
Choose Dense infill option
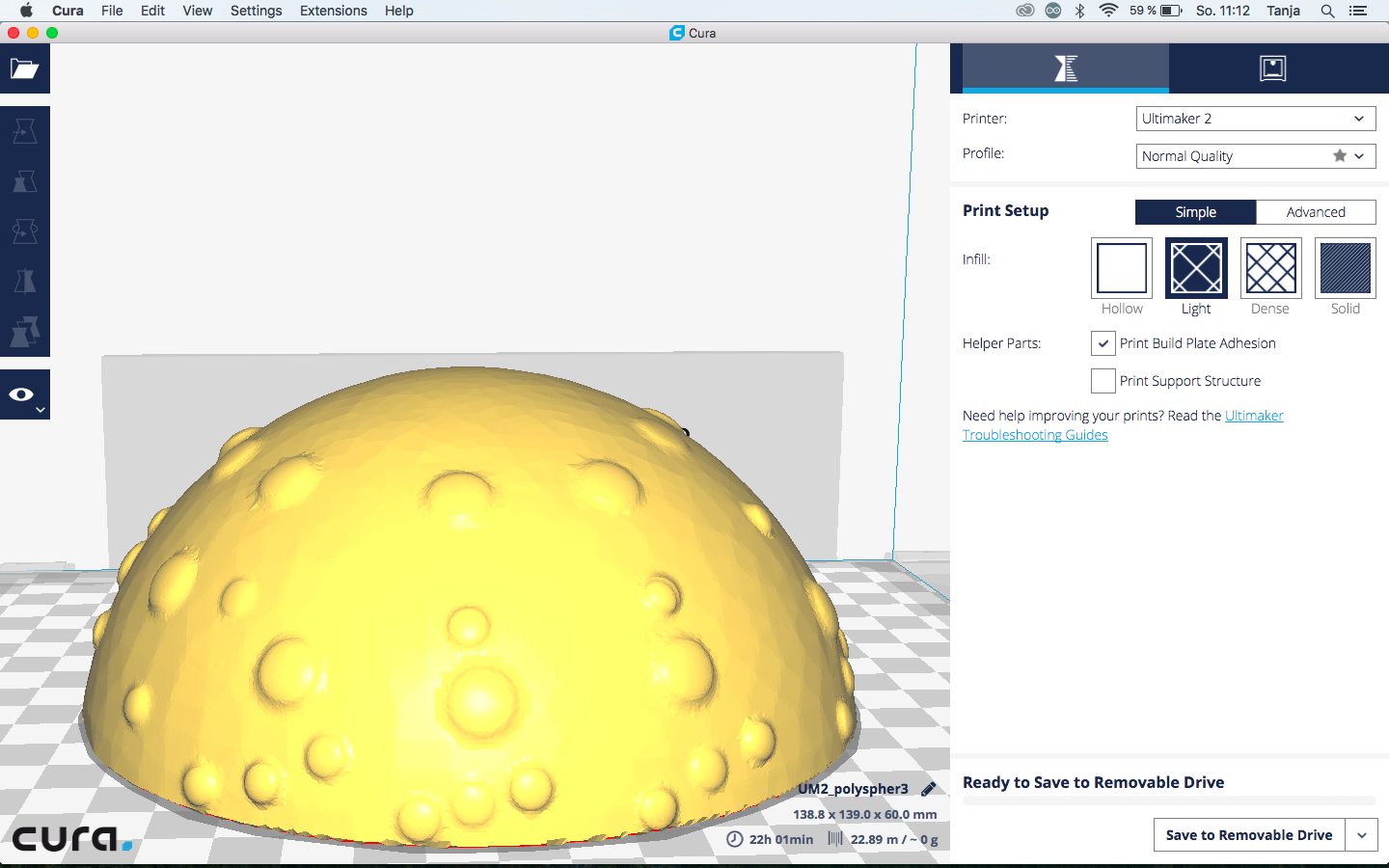1270,268
